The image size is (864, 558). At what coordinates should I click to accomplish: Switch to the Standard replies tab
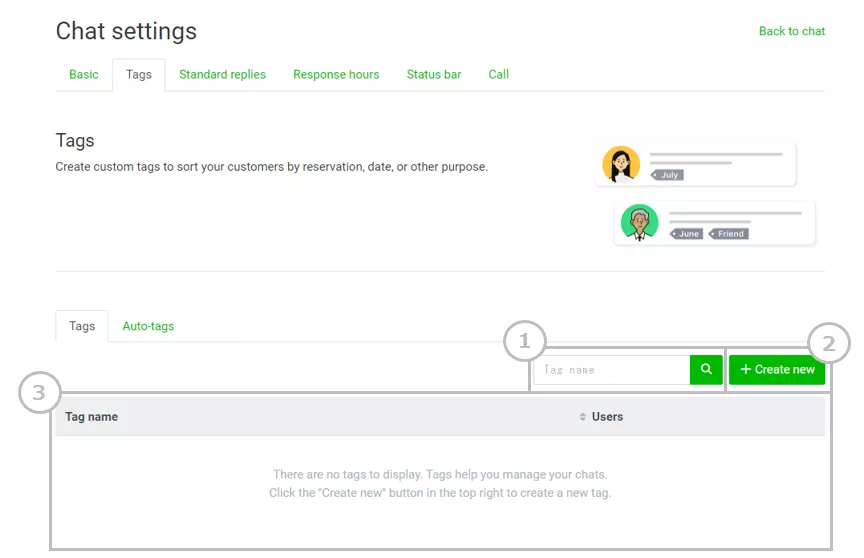coord(223,74)
